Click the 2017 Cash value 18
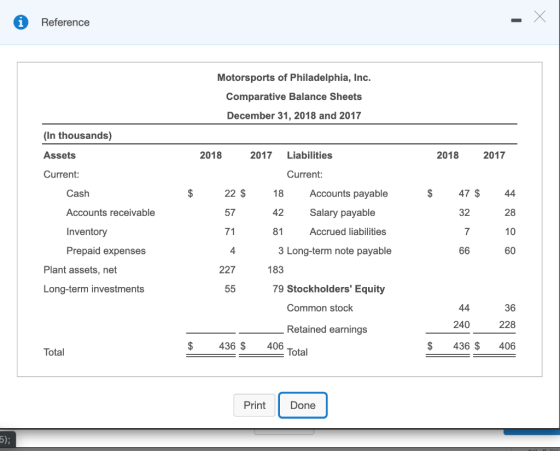560x451 pixels. 278,194
